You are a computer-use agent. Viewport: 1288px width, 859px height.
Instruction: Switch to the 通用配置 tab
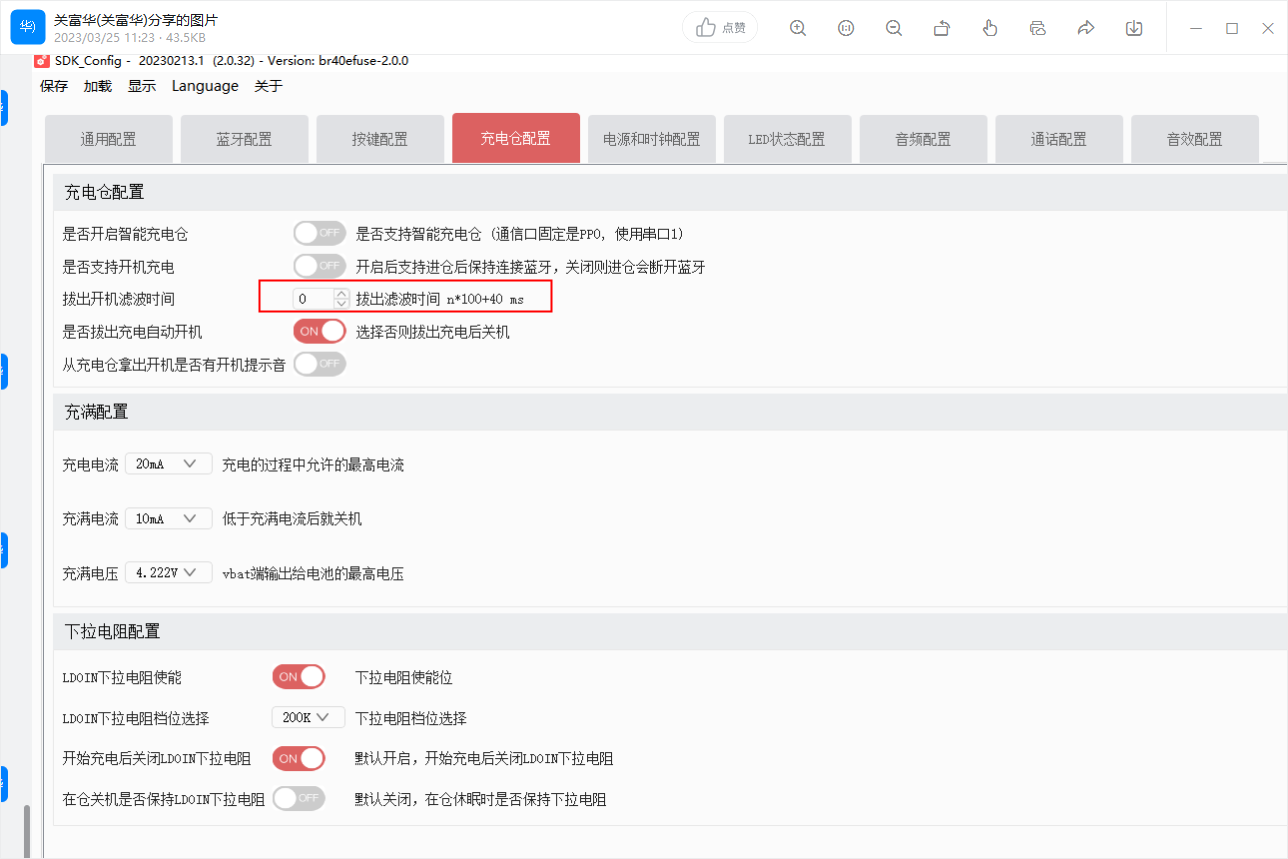pos(109,138)
